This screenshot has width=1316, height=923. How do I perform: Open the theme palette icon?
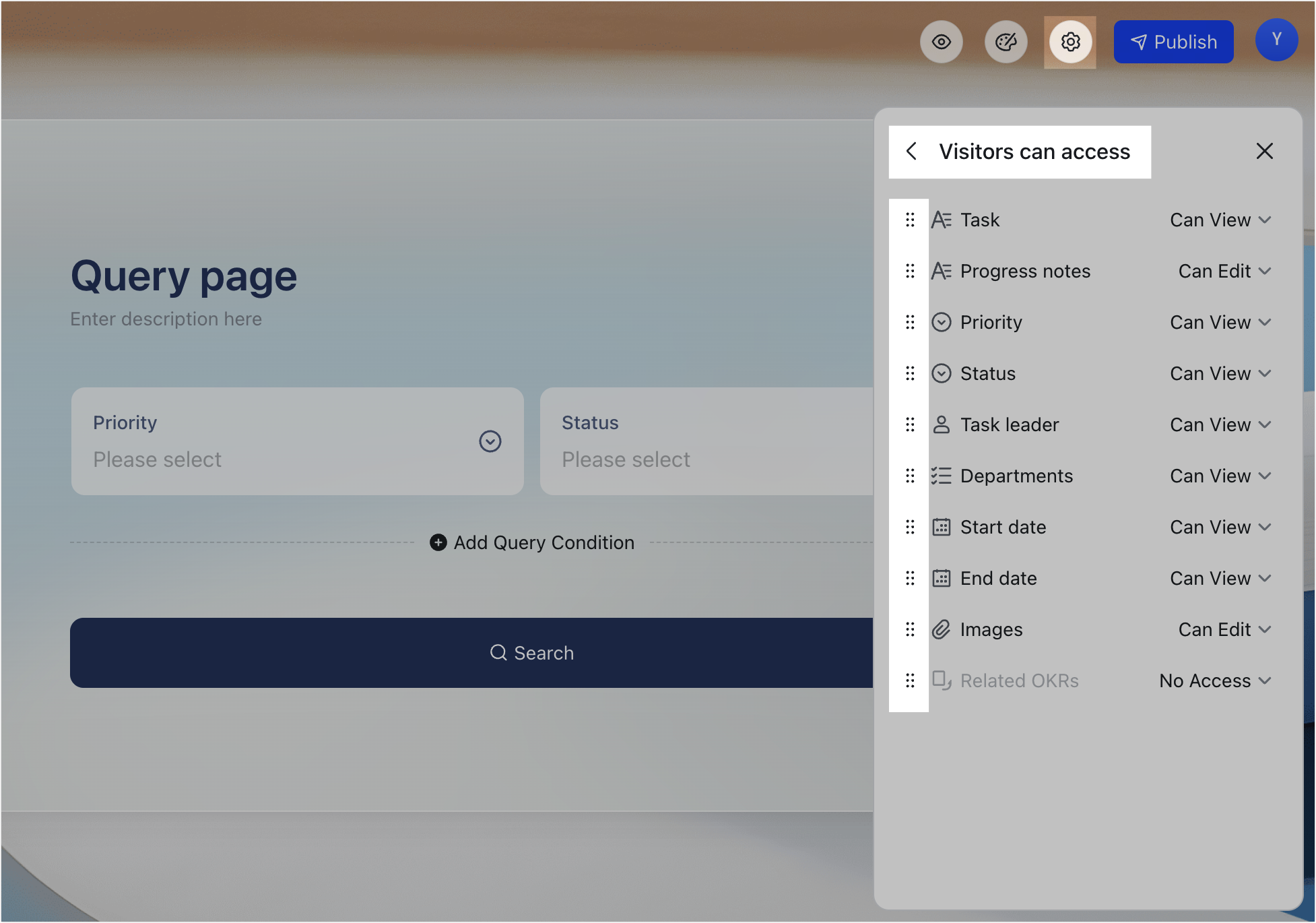coord(1006,41)
